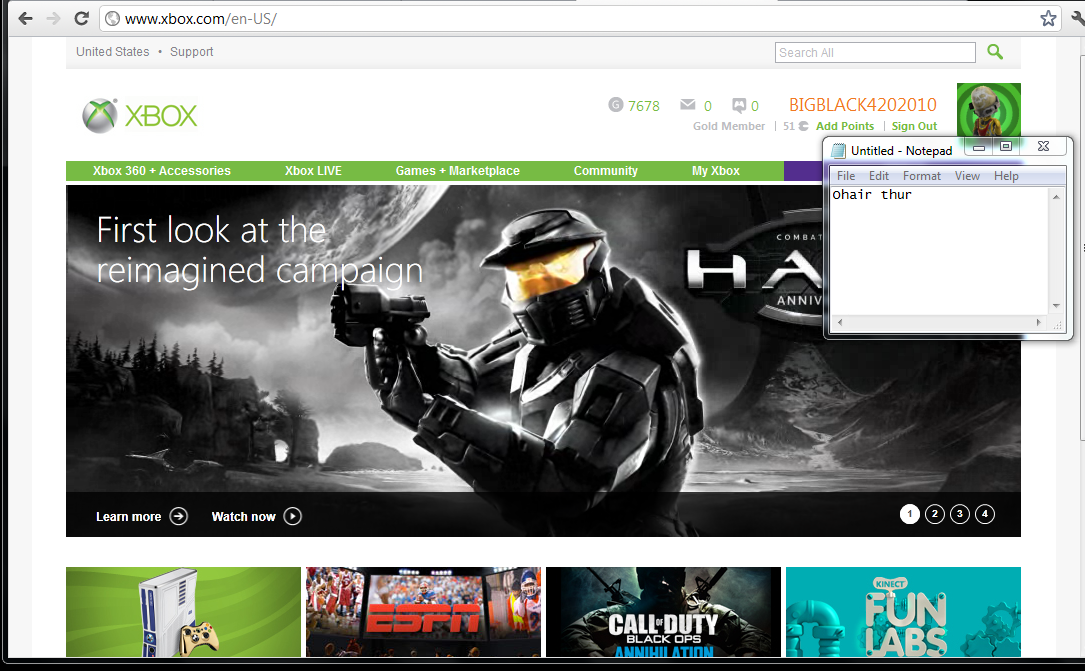
Task: Bookmark page with the star icon
Action: [x=1048, y=19]
